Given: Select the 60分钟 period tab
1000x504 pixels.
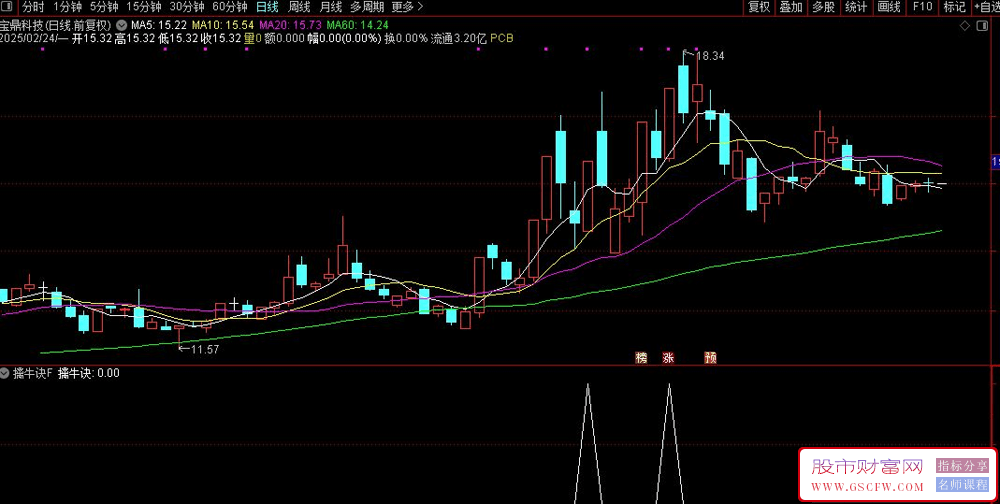Looking at the screenshot, I should pyautogui.click(x=230, y=7).
